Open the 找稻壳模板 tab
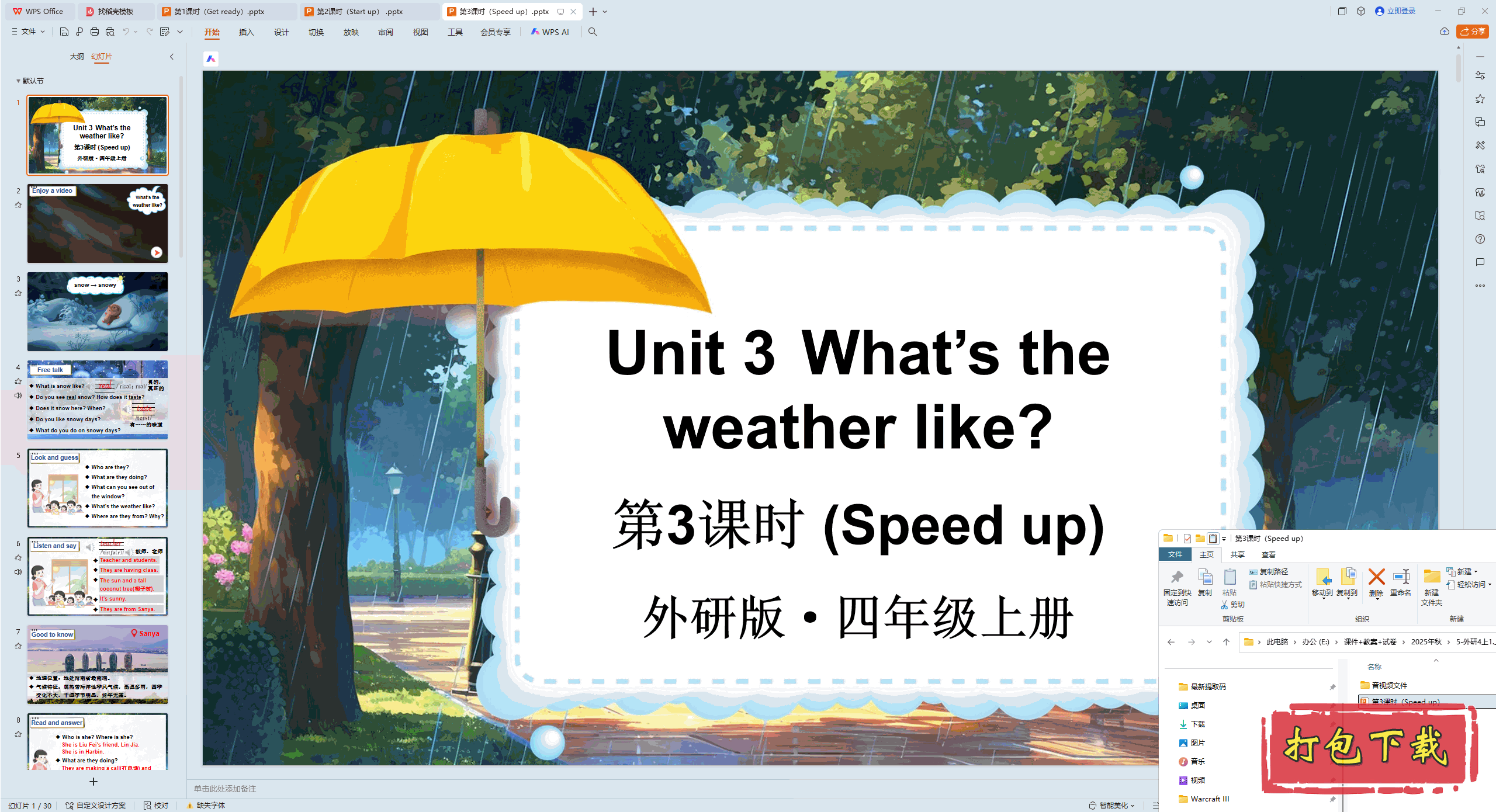This screenshot has width=1496, height=812. 116,12
